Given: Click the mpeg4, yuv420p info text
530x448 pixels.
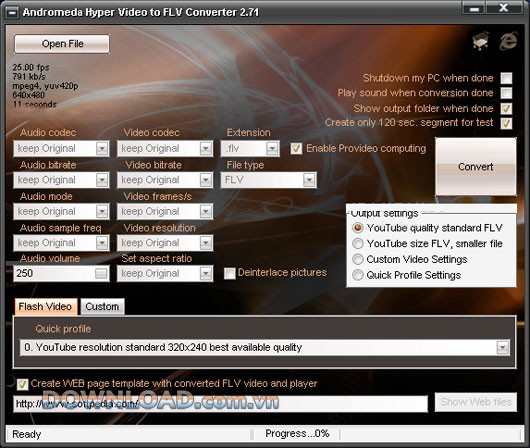Looking at the screenshot, I should click(x=45, y=86).
